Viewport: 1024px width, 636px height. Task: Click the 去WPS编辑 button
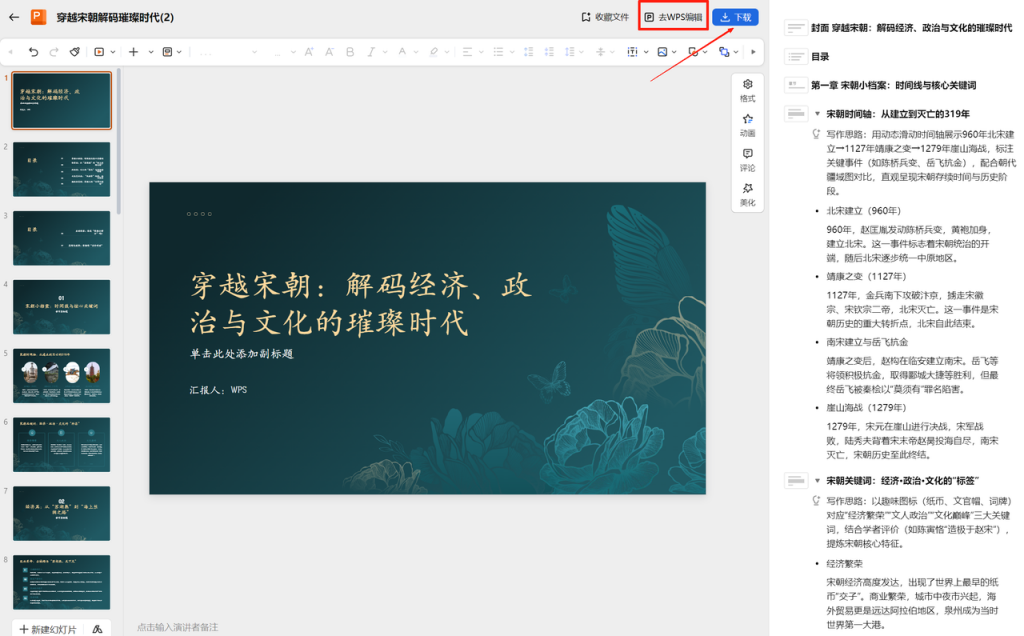[x=673, y=17]
